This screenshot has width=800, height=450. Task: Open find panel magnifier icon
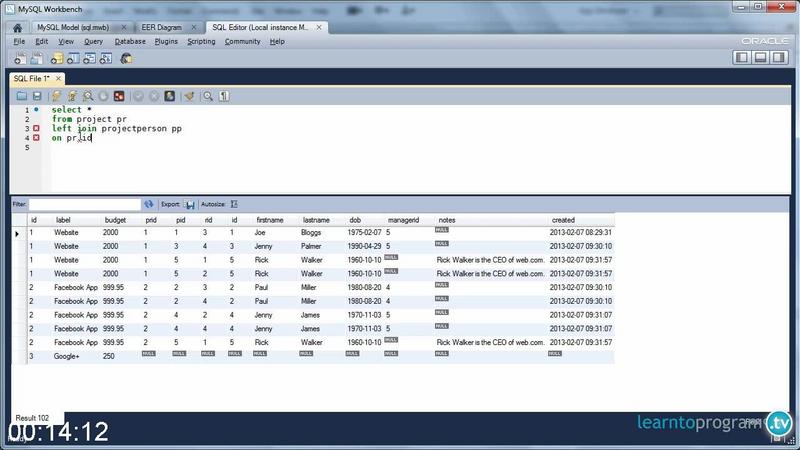[x=208, y=96]
